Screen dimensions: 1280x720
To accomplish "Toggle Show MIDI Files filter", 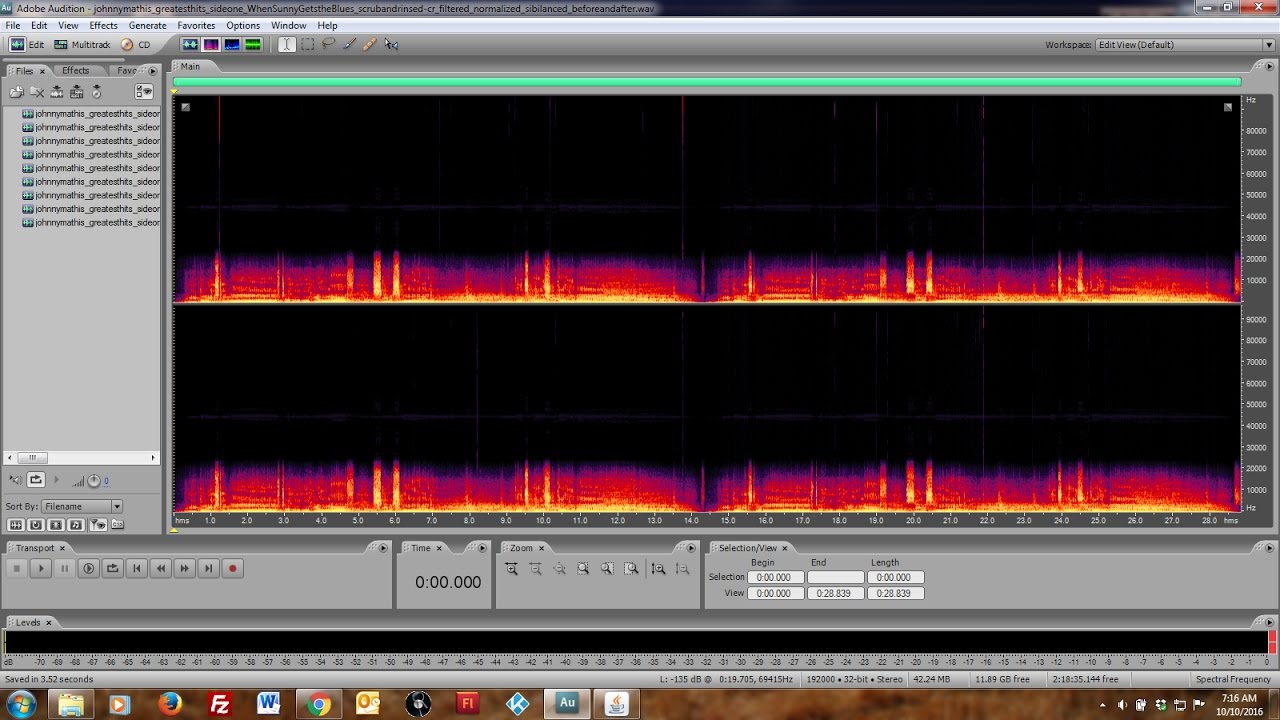I will click(x=75, y=524).
